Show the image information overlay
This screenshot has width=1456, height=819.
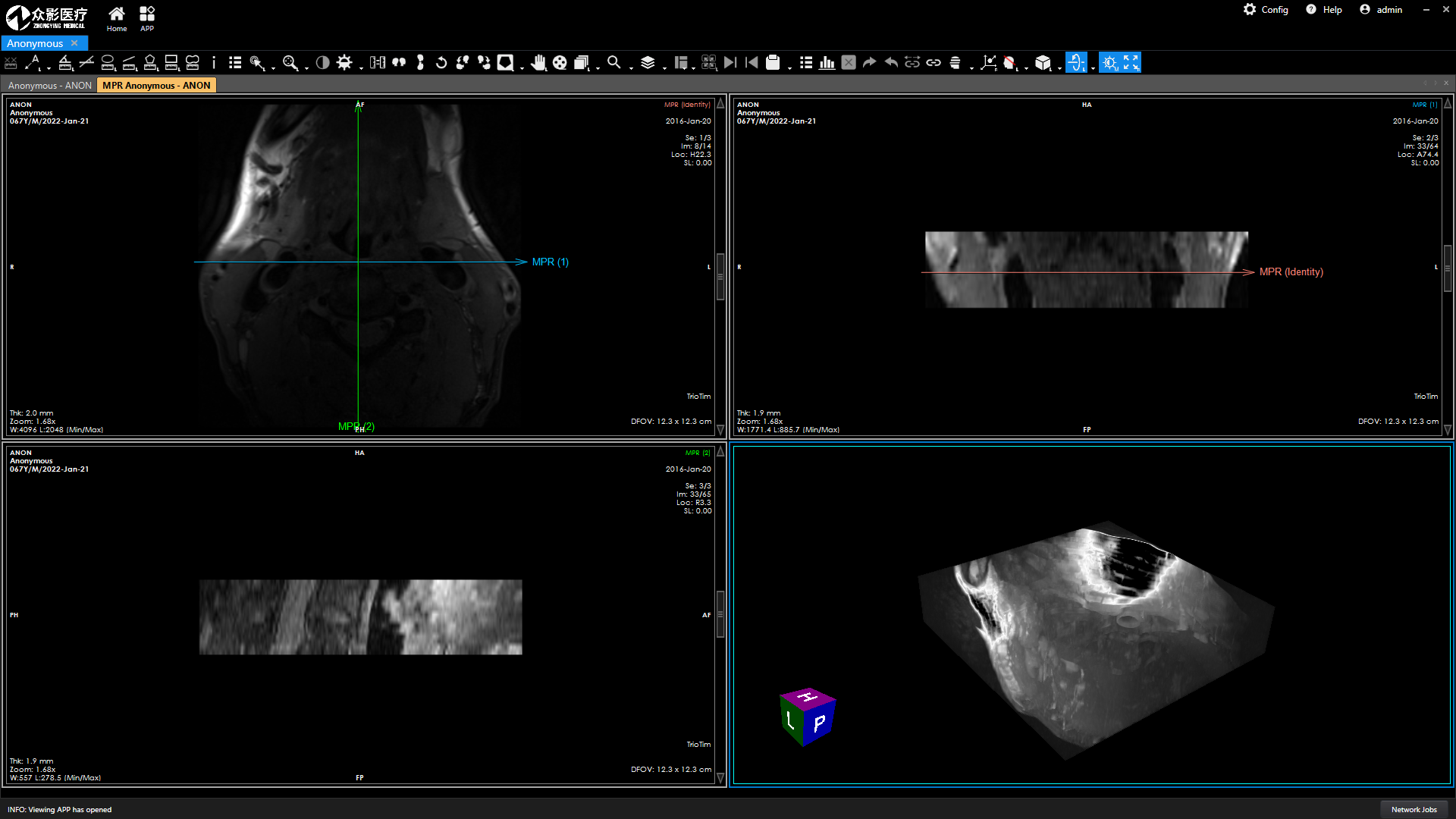(214, 62)
